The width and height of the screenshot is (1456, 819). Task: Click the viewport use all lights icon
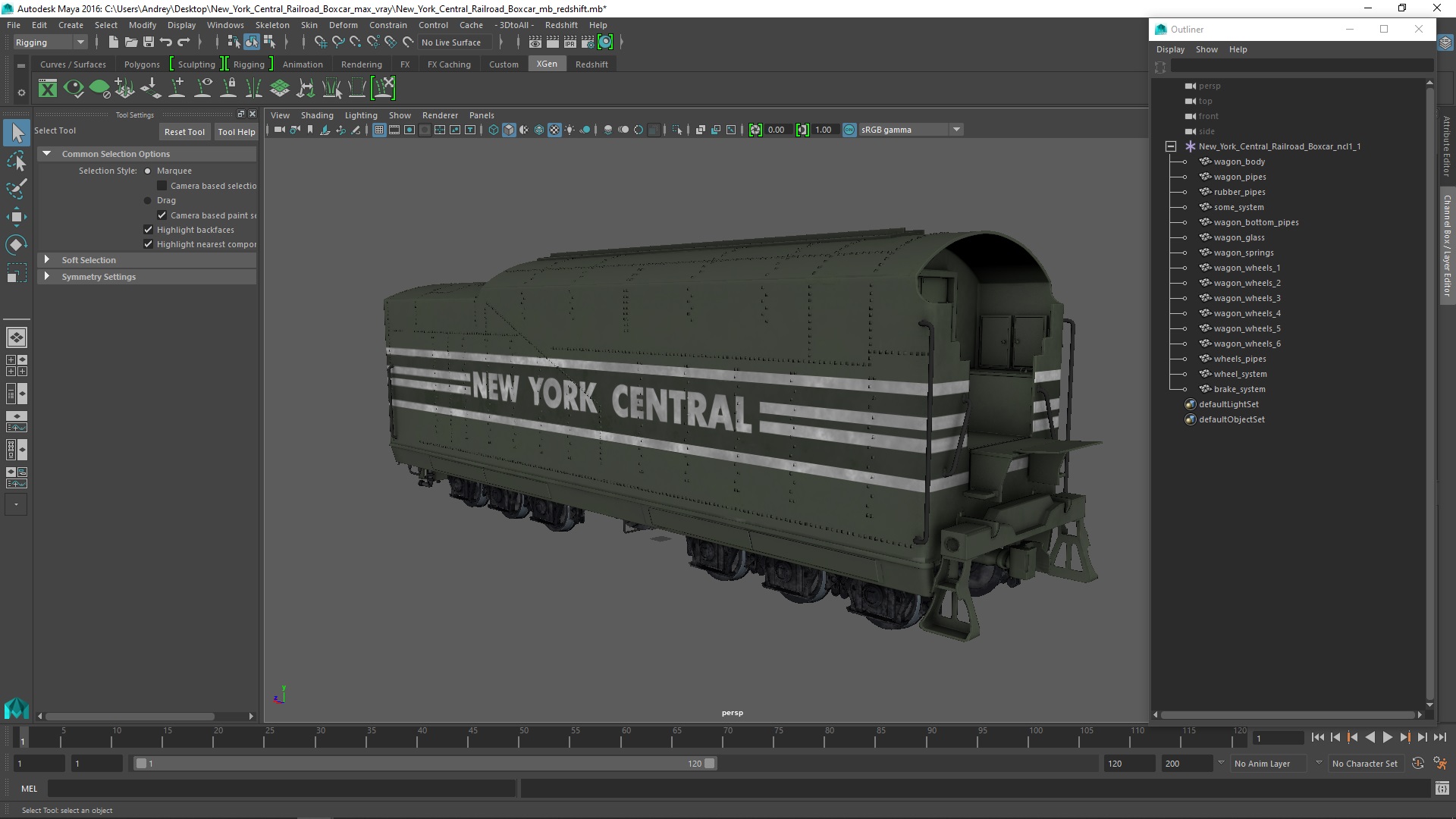pos(570,130)
